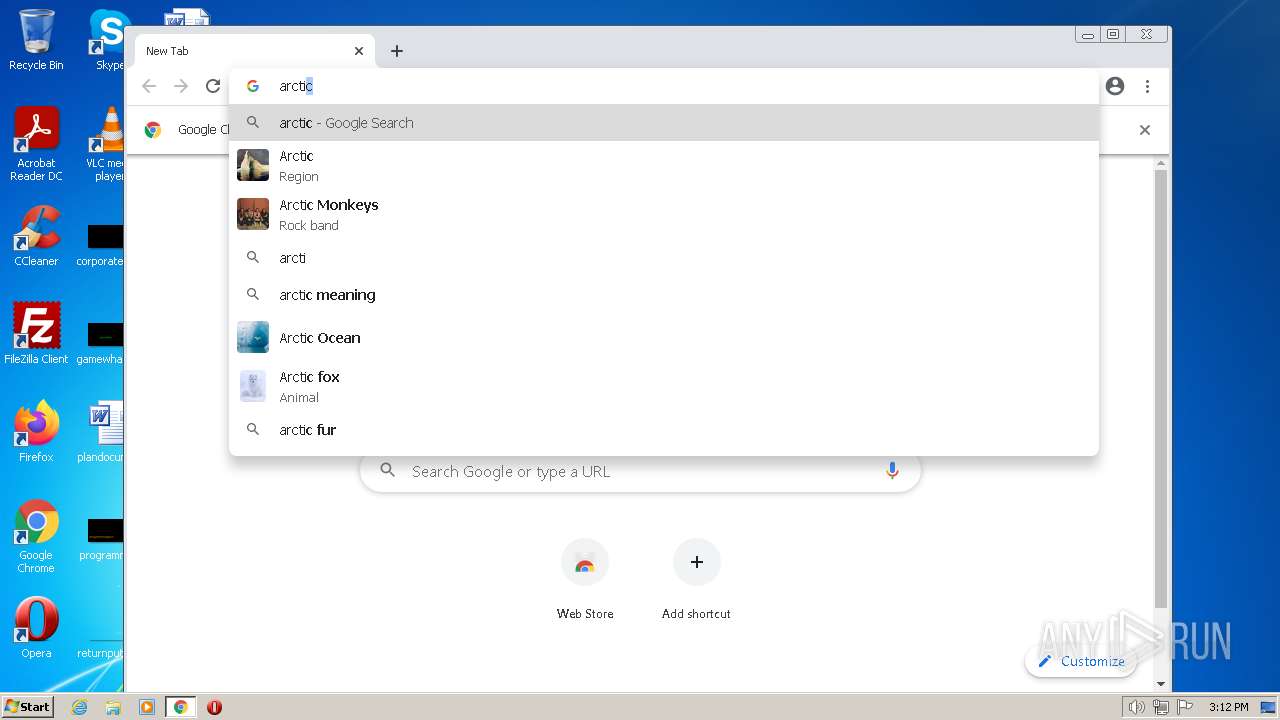
Task: Open the plandocu Word document icon
Action: coord(101,432)
